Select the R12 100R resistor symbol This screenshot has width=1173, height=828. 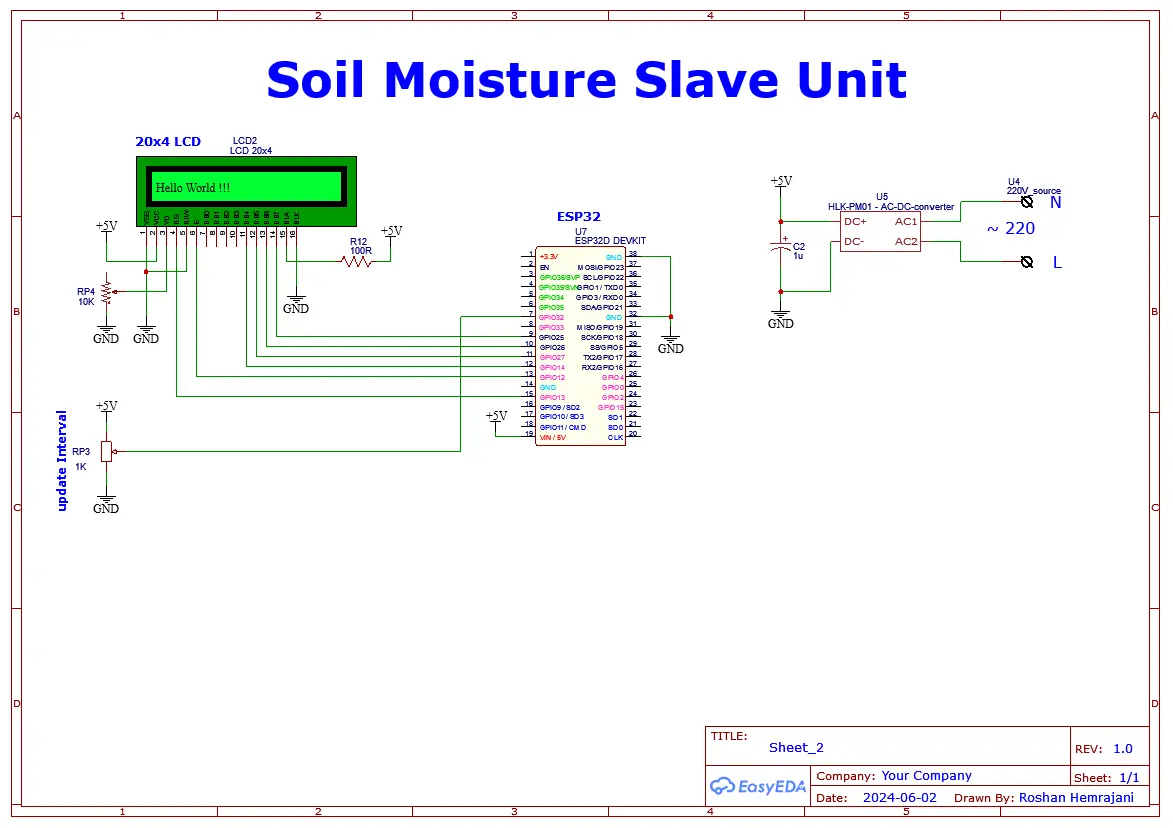pos(356,261)
